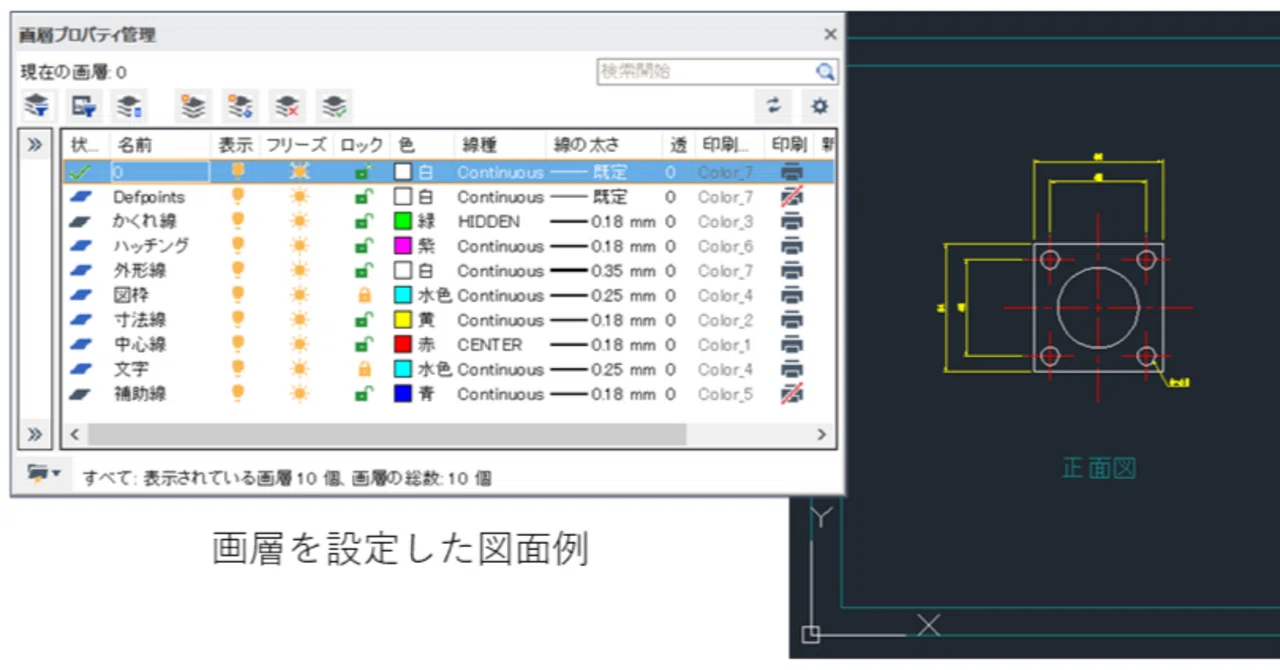This screenshot has width=1280, height=670.
Task: Lock the 寸法線 layer
Action: [364, 320]
